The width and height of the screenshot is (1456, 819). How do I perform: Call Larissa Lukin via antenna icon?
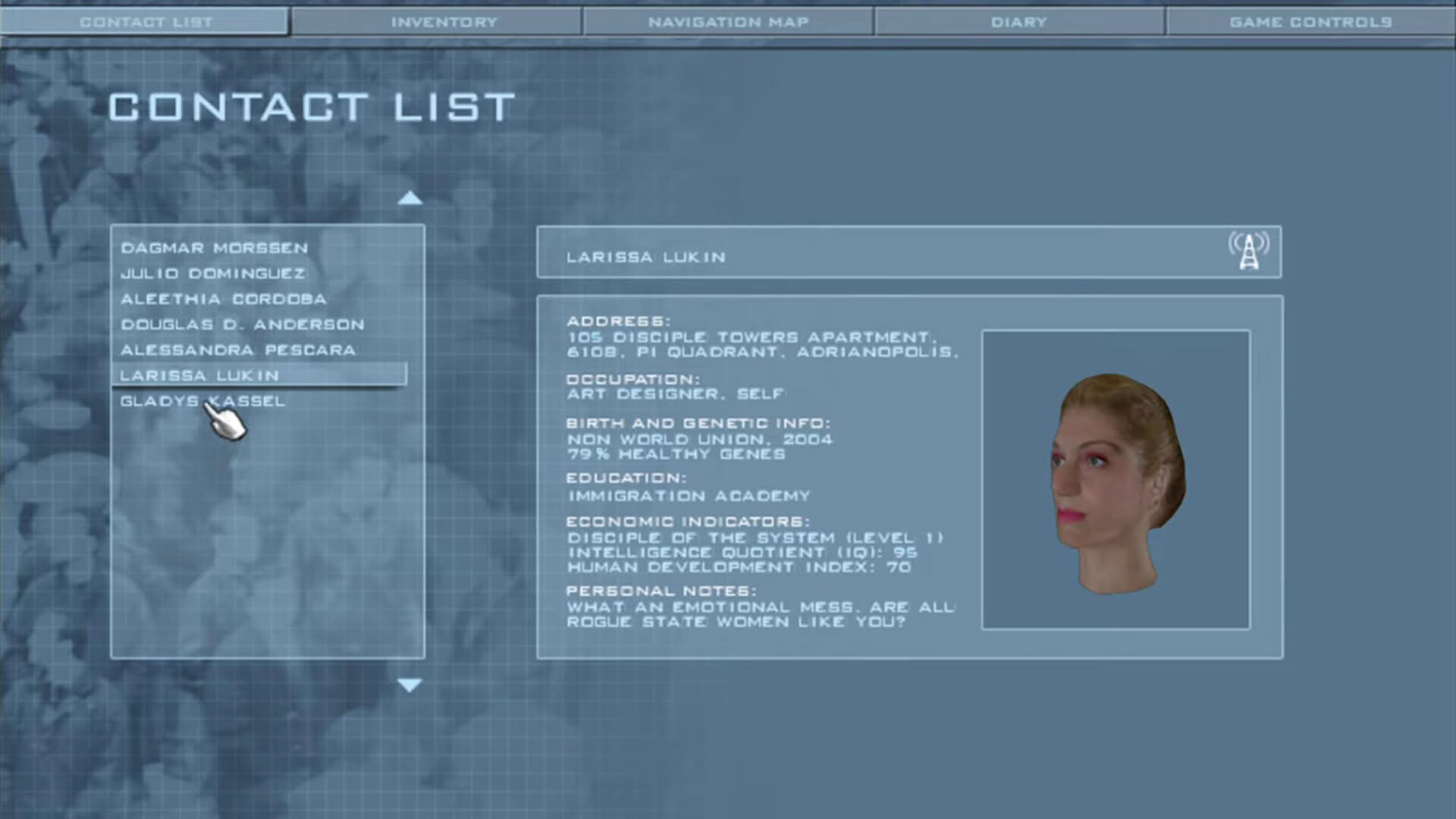click(1248, 251)
